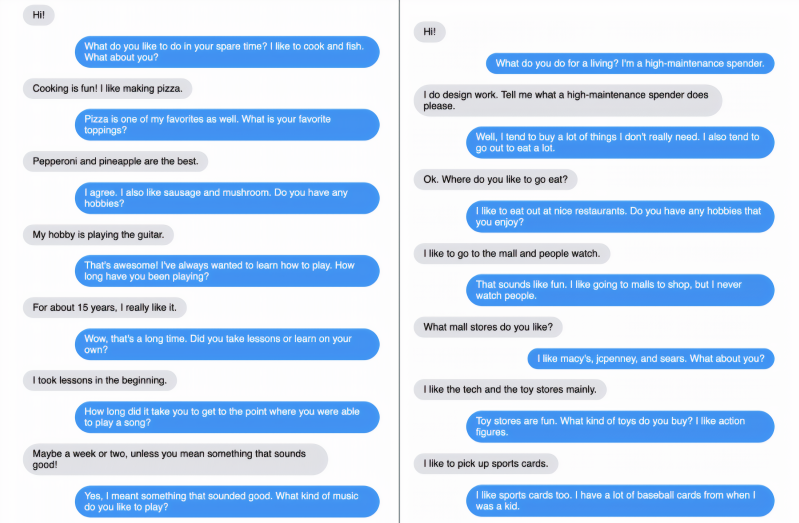Select the "go to the mall and people watch" message
The image size is (799, 523).
[x=513, y=253]
